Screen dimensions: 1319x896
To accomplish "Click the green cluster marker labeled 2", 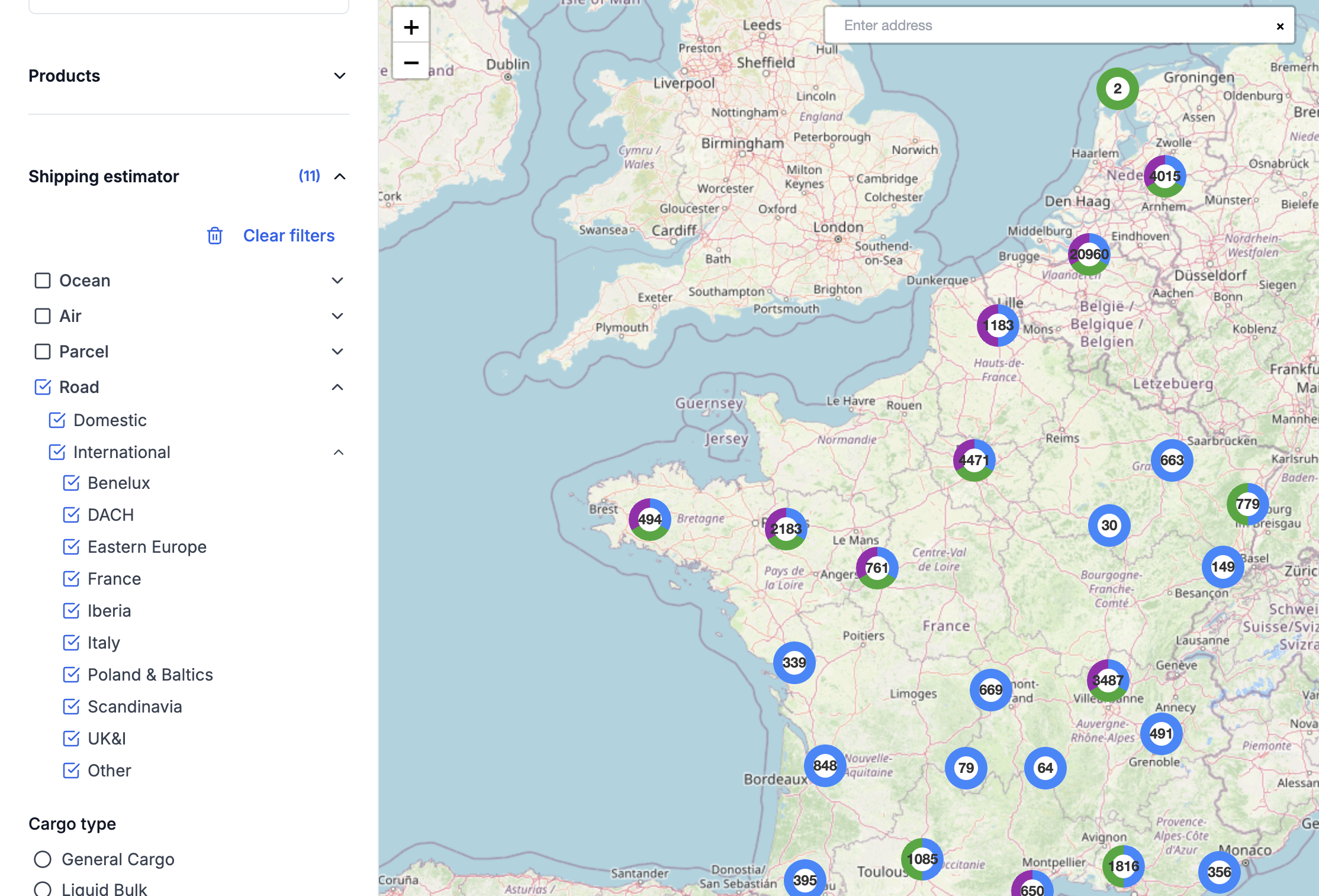I will (1117, 89).
